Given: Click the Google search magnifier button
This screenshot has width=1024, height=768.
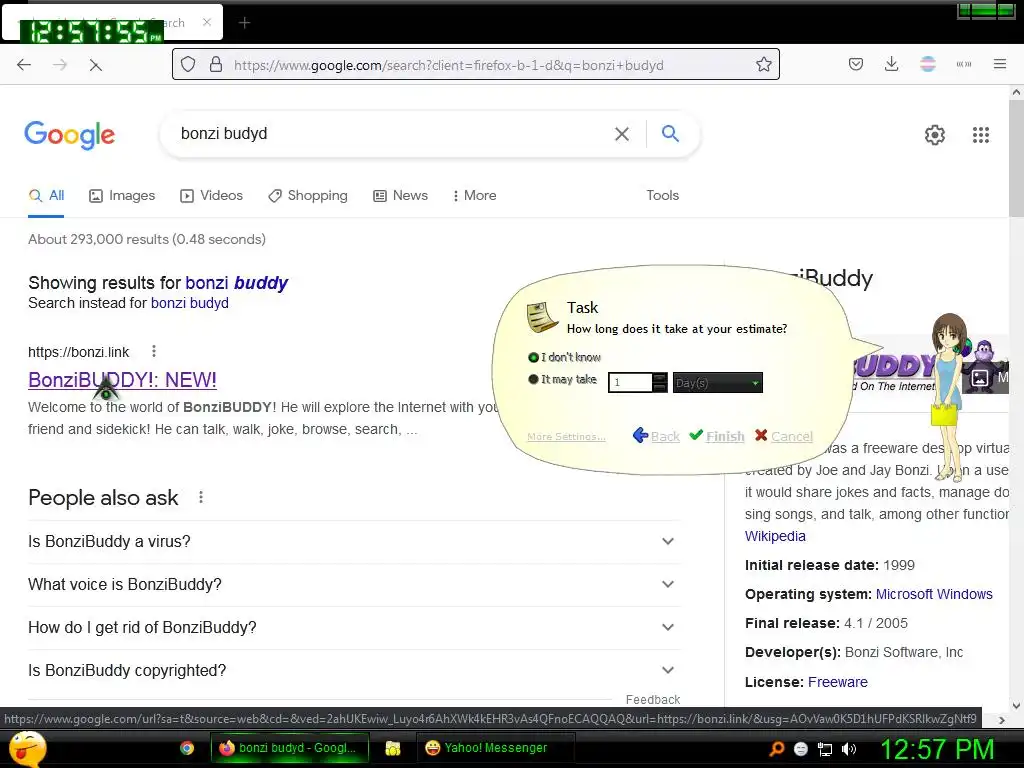Looking at the screenshot, I should [x=670, y=134].
